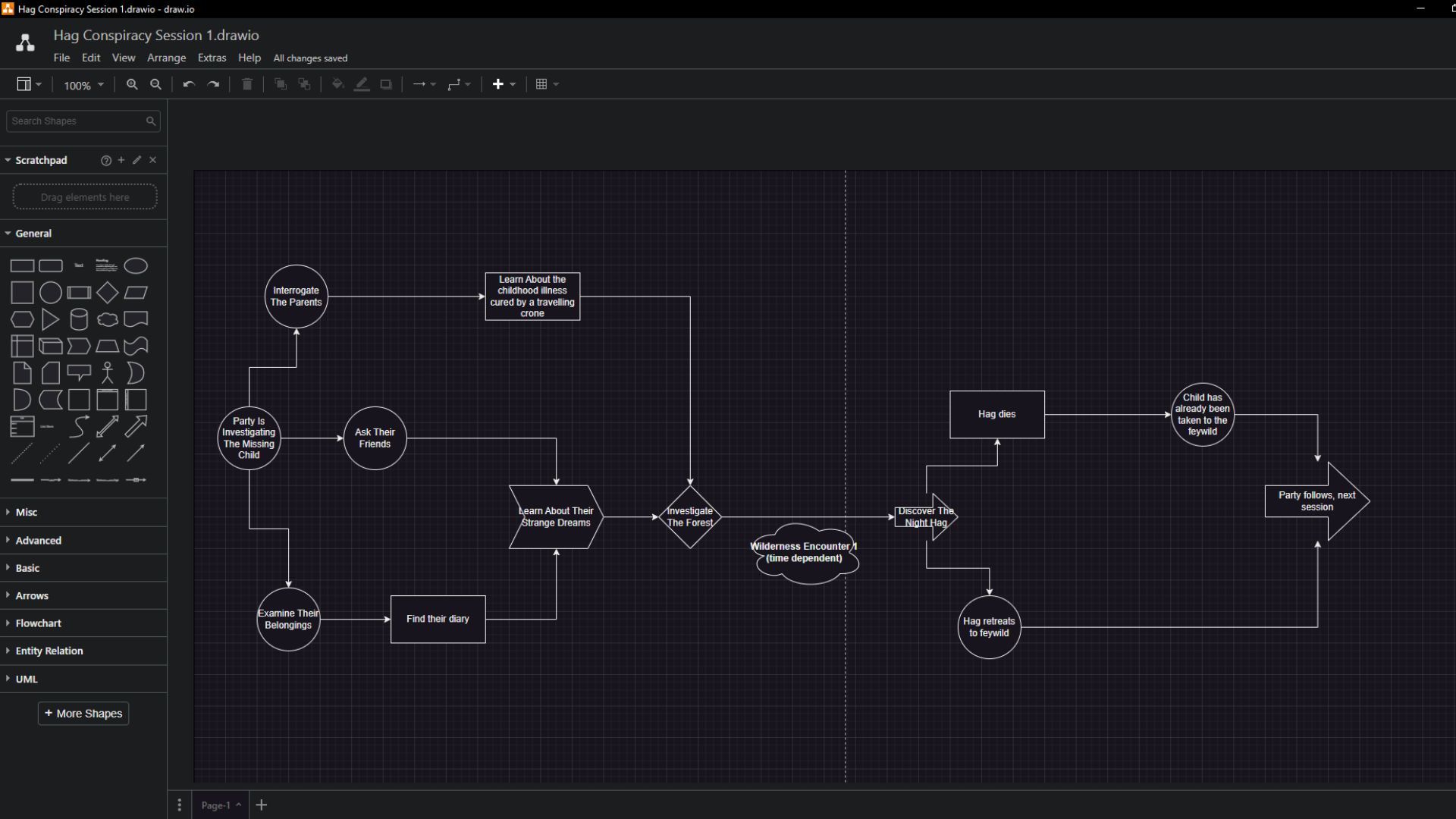
Task: Click the draw.io app logo icon
Action: (x=25, y=43)
